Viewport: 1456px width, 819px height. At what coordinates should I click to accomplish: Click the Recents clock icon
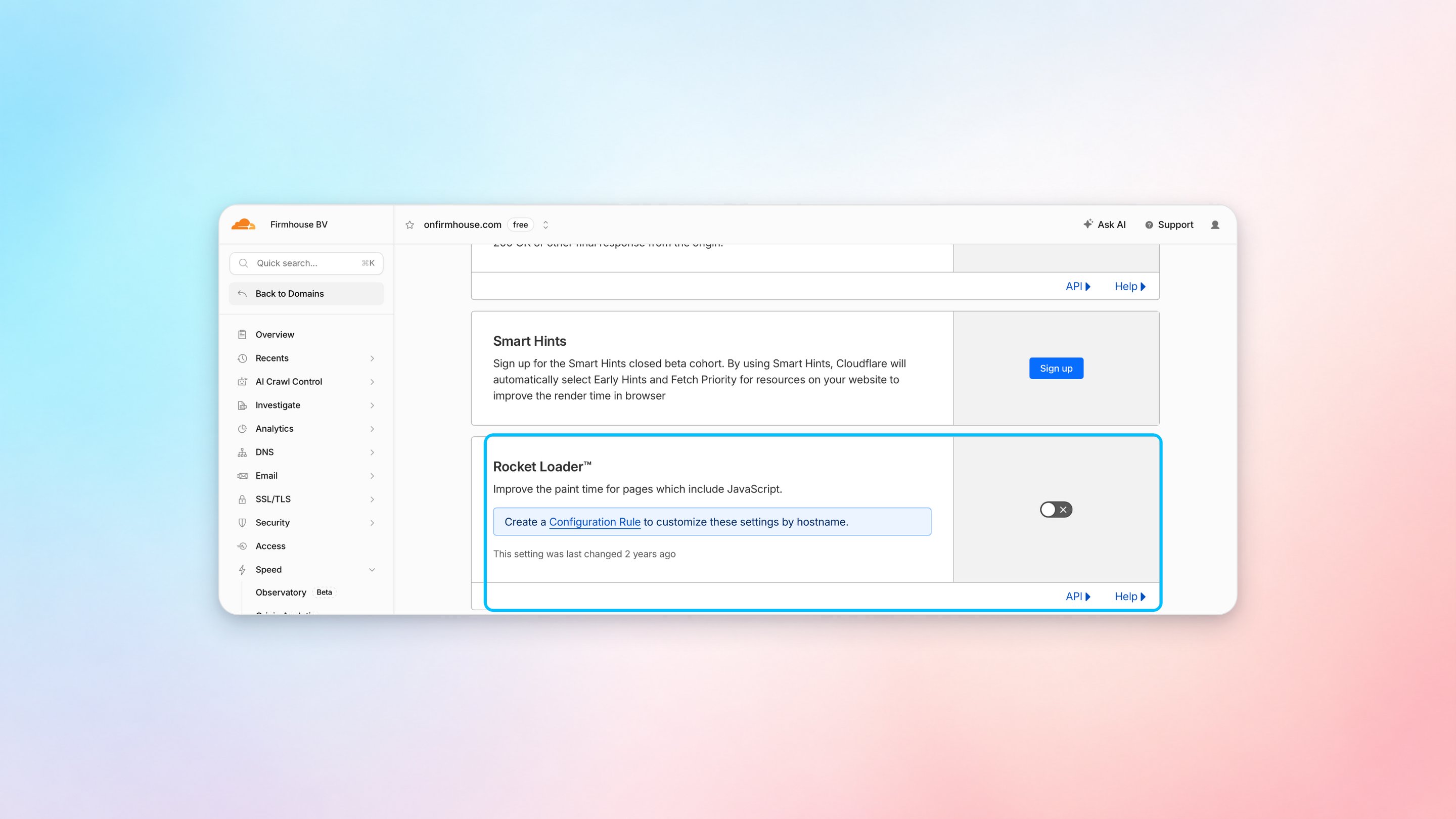coord(243,358)
